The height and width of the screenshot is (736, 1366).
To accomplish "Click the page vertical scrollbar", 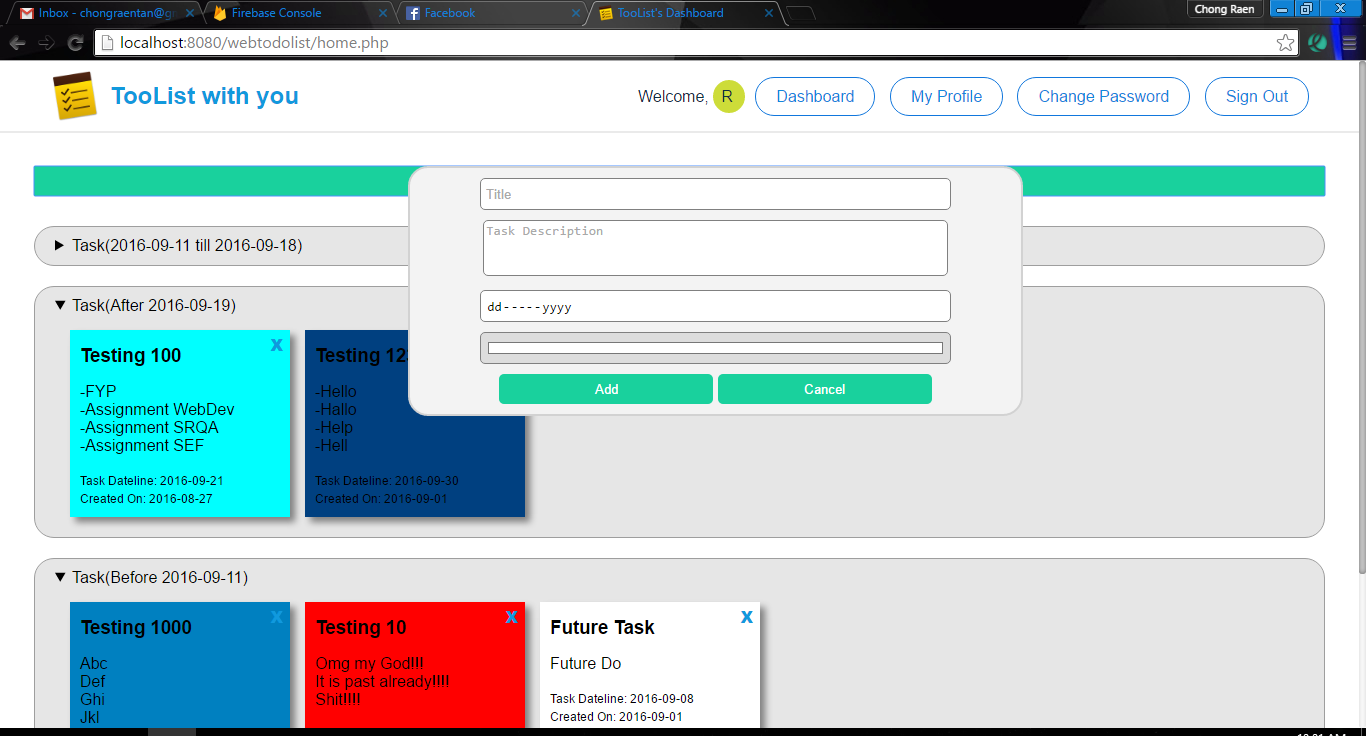I will pos(1360,318).
